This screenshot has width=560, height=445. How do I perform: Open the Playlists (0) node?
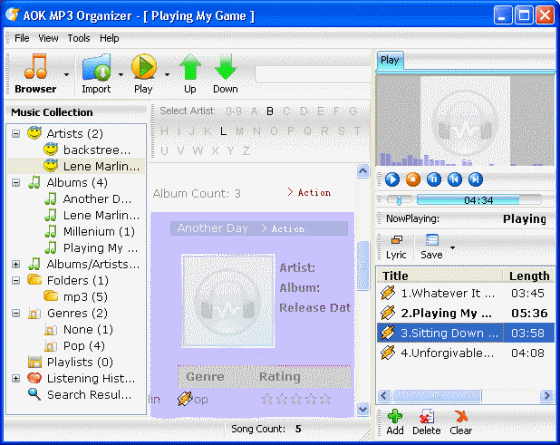click(71, 362)
